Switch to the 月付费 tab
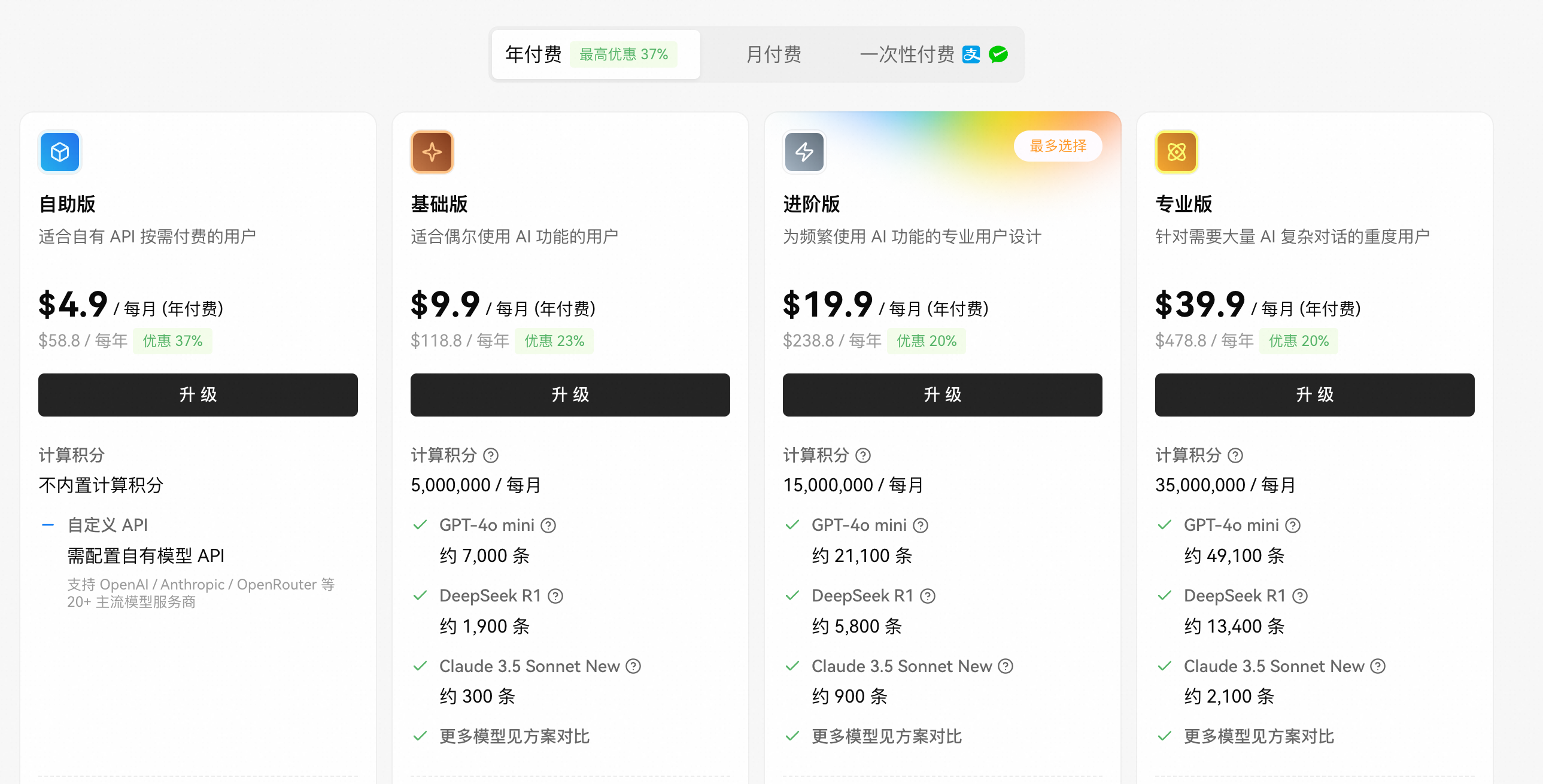Screen dimensions: 1543x784 773,54
